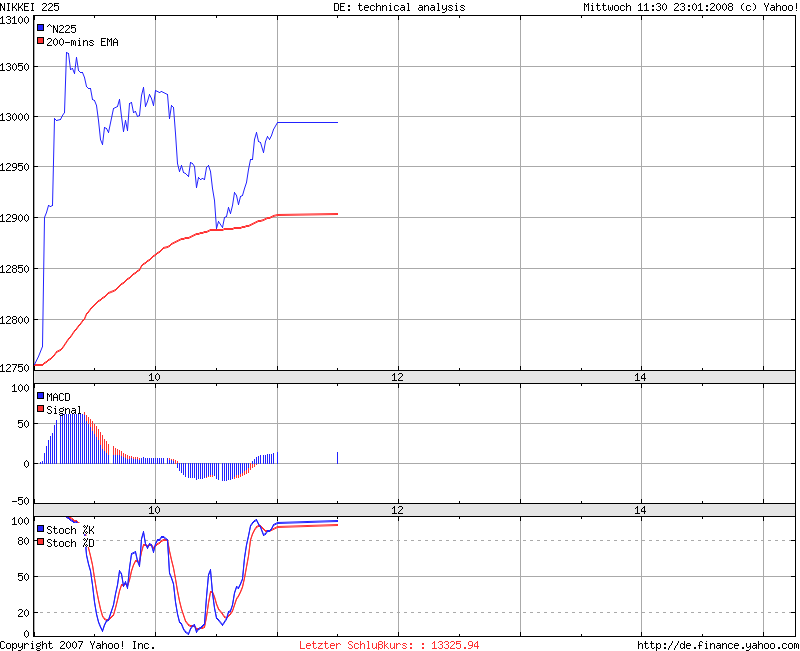Click the red 200-mins EMA legend swatch
This screenshot has height=651, width=800.
click(x=41, y=42)
